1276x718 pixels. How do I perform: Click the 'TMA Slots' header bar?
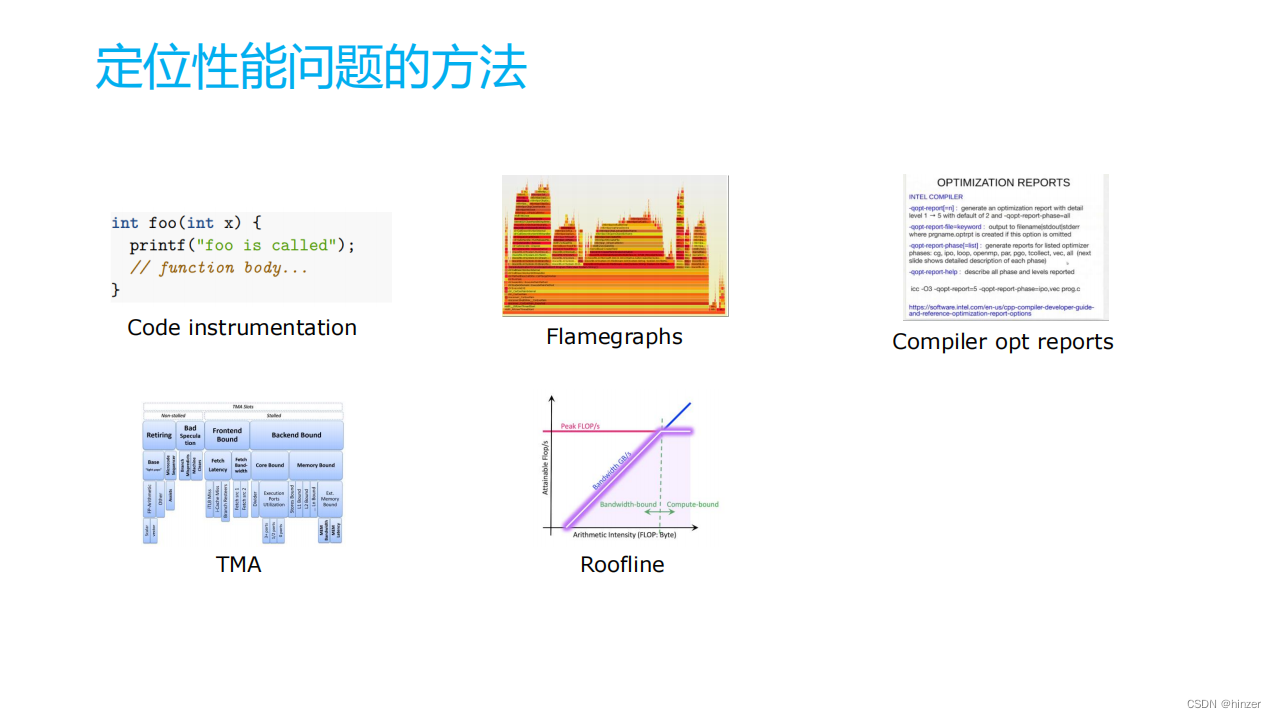click(x=243, y=407)
